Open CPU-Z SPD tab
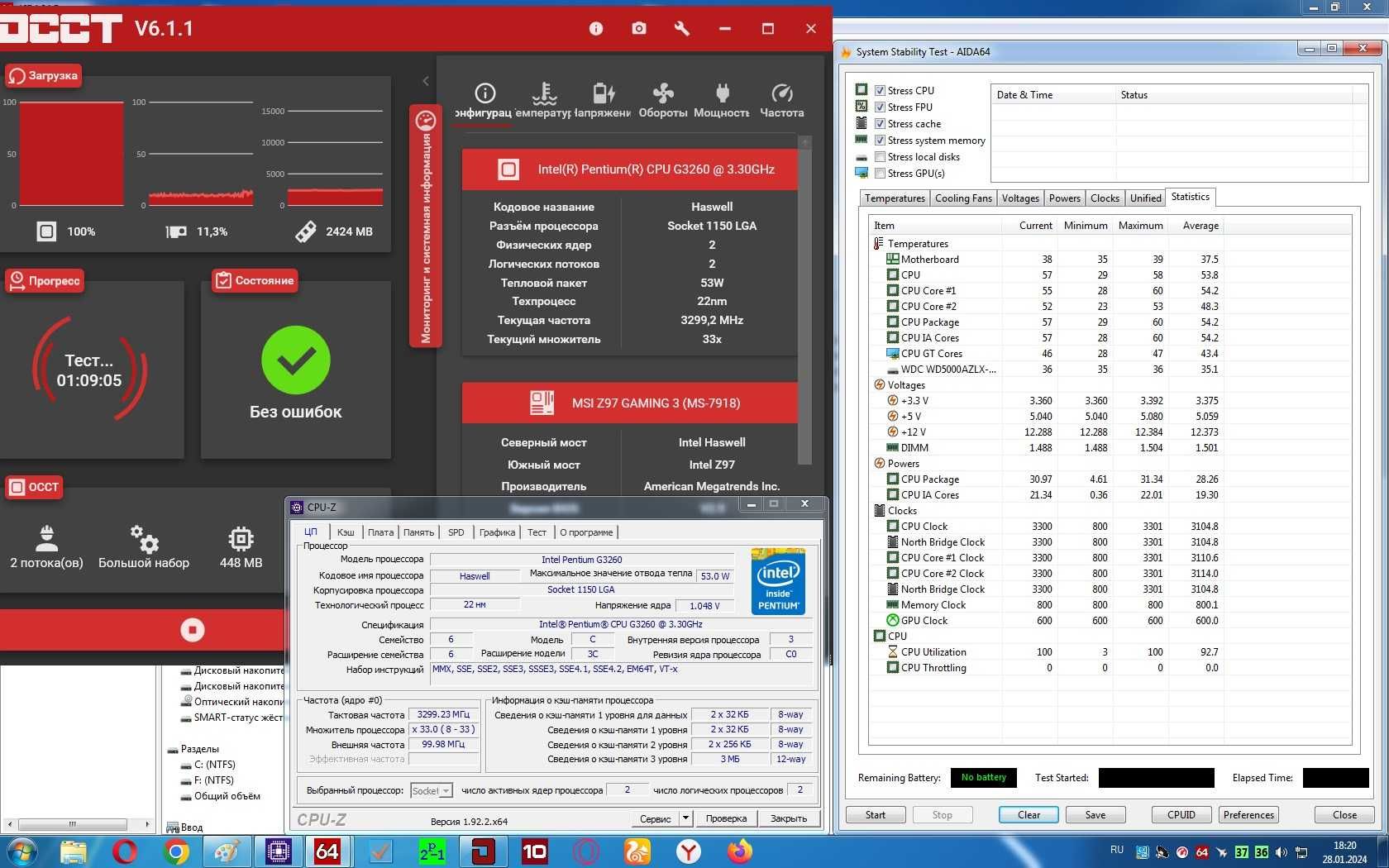The image size is (1389, 868). [x=456, y=532]
